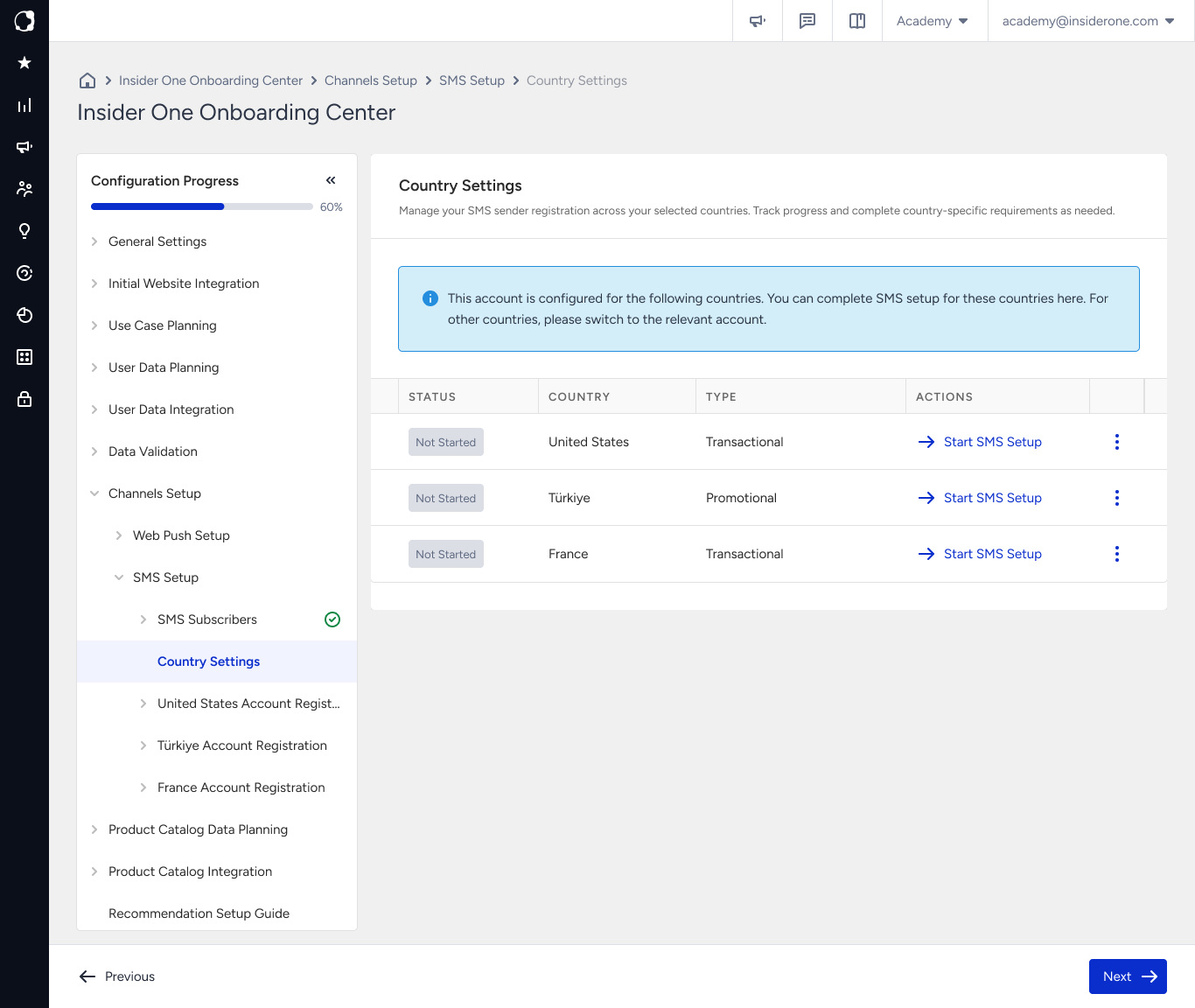1195x1008 pixels.
Task: Open the circular arrow sidebar icon
Action: (x=24, y=273)
